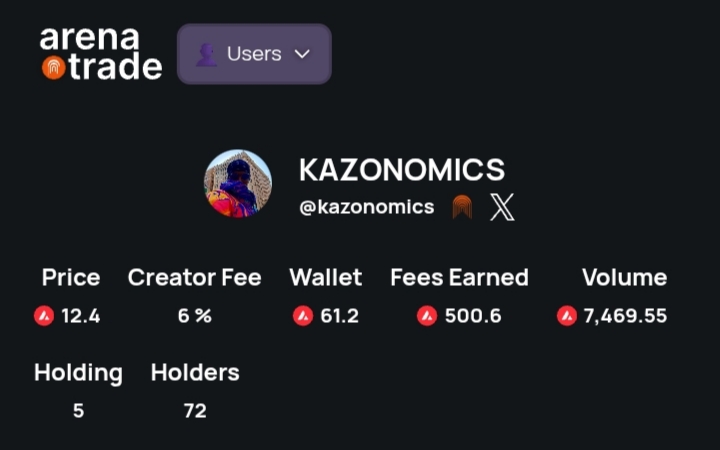Click the arena trade logo
The height and width of the screenshot is (450, 720).
click(100, 53)
